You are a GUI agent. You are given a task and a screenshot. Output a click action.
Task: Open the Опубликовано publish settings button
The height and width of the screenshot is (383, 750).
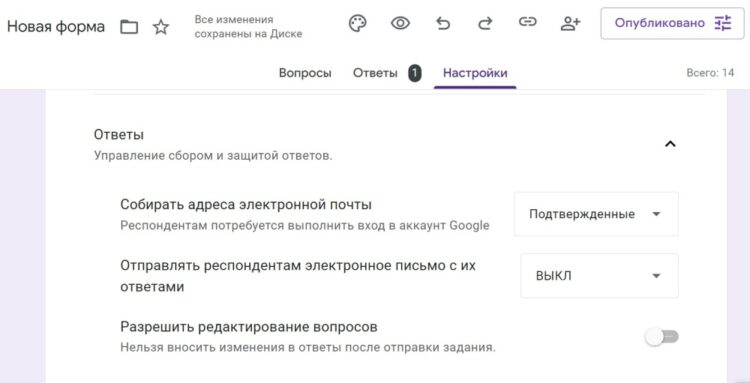click(673, 23)
